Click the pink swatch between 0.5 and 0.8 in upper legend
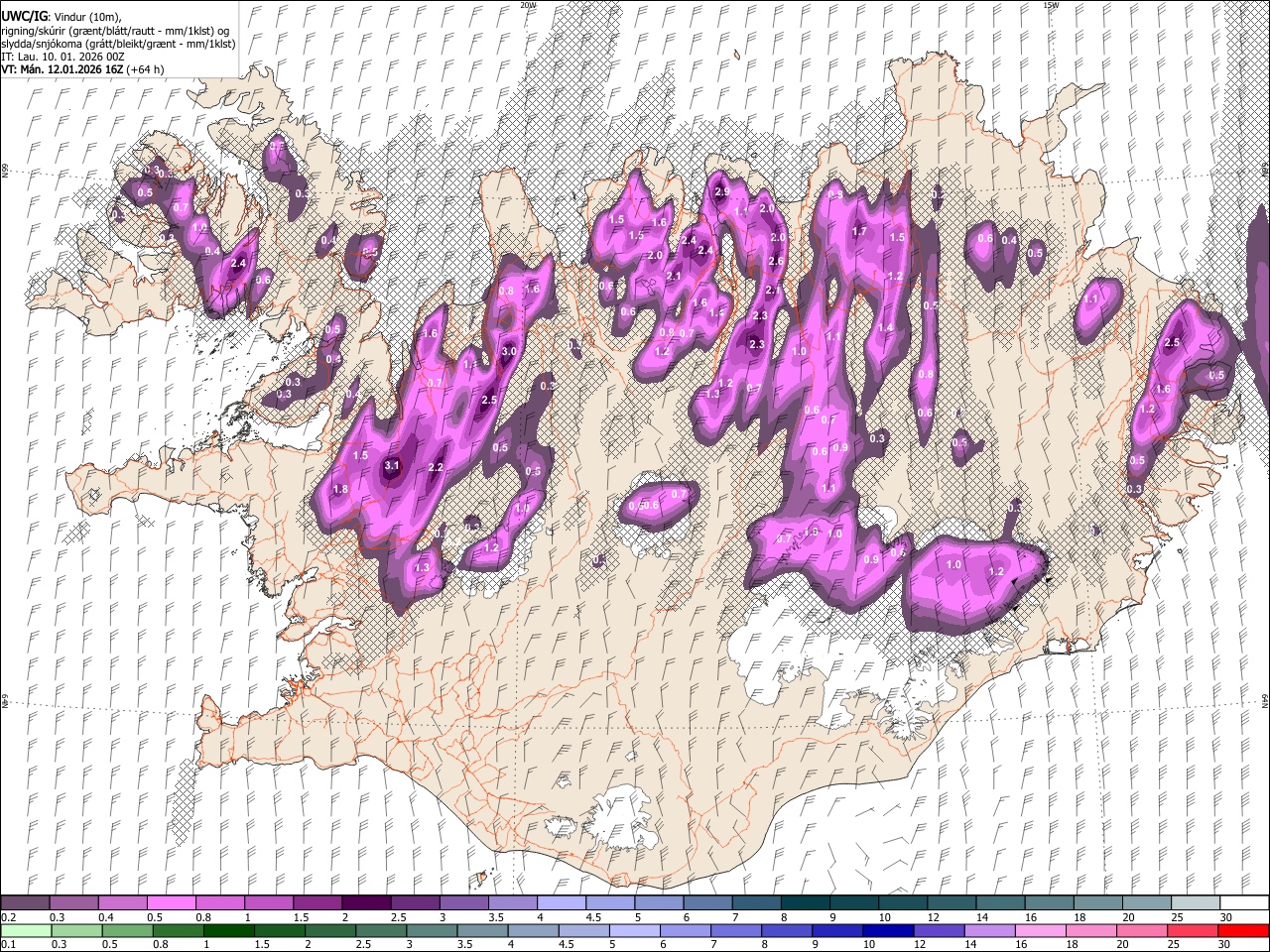 (x=172, y=903)
